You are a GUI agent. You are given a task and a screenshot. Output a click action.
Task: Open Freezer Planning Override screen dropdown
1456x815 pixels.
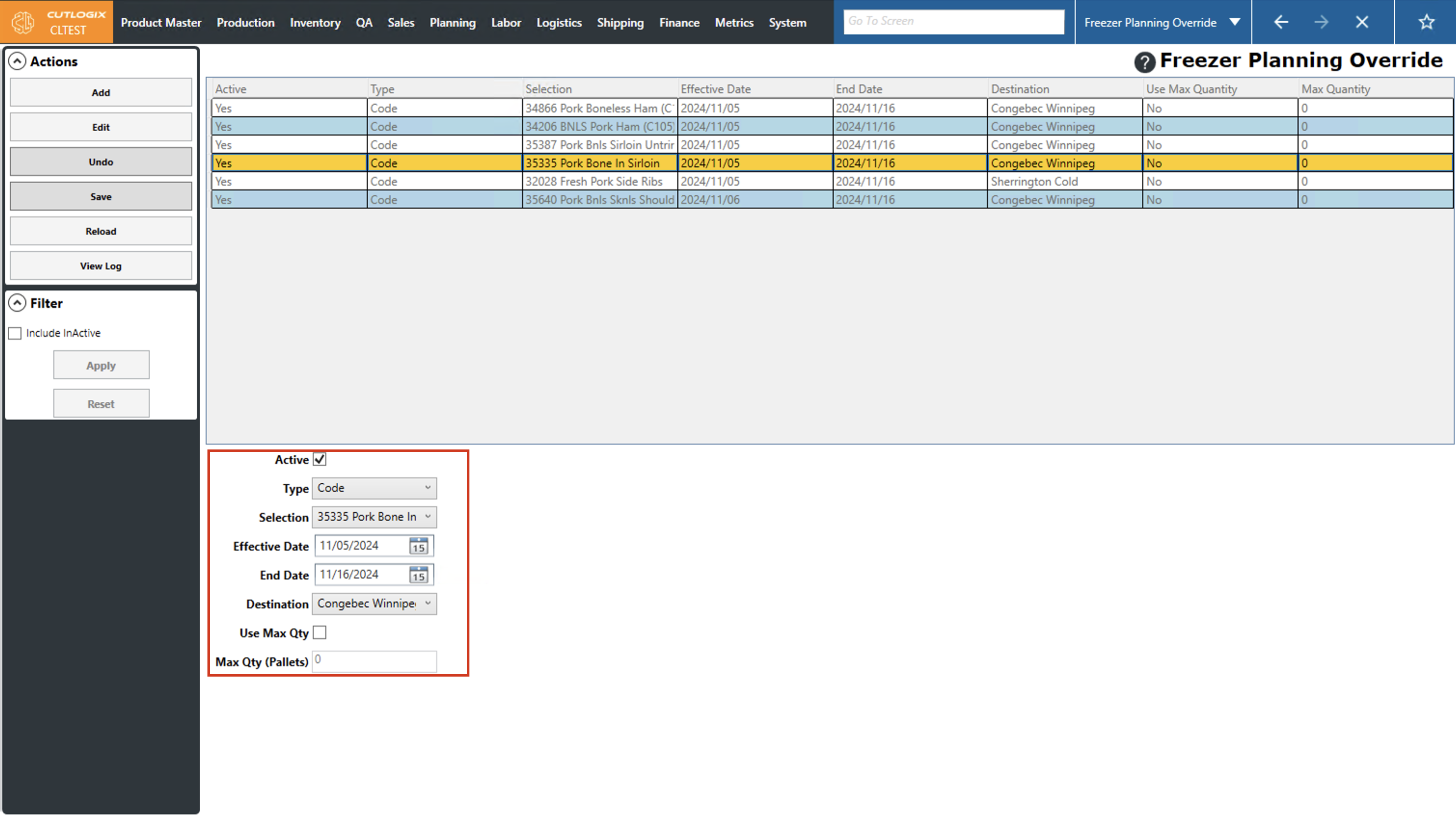pos(1235,22)
